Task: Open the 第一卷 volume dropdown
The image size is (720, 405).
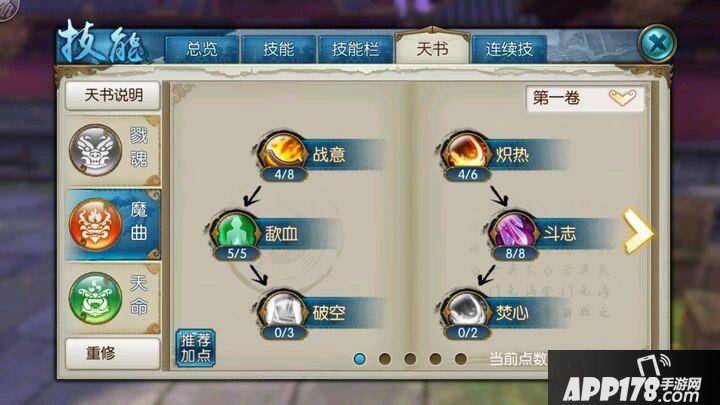Action: click(585, 98)
